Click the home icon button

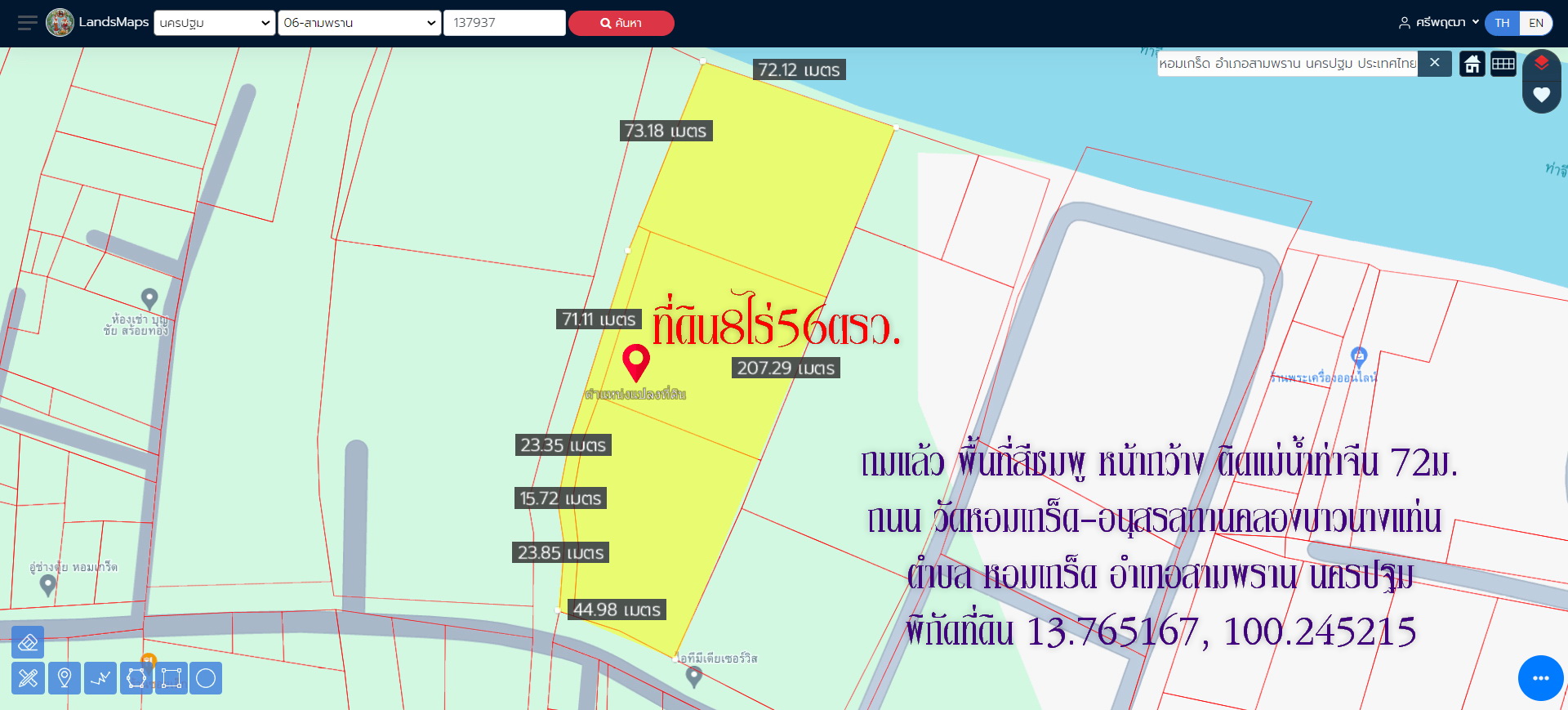coord(1472,64)
